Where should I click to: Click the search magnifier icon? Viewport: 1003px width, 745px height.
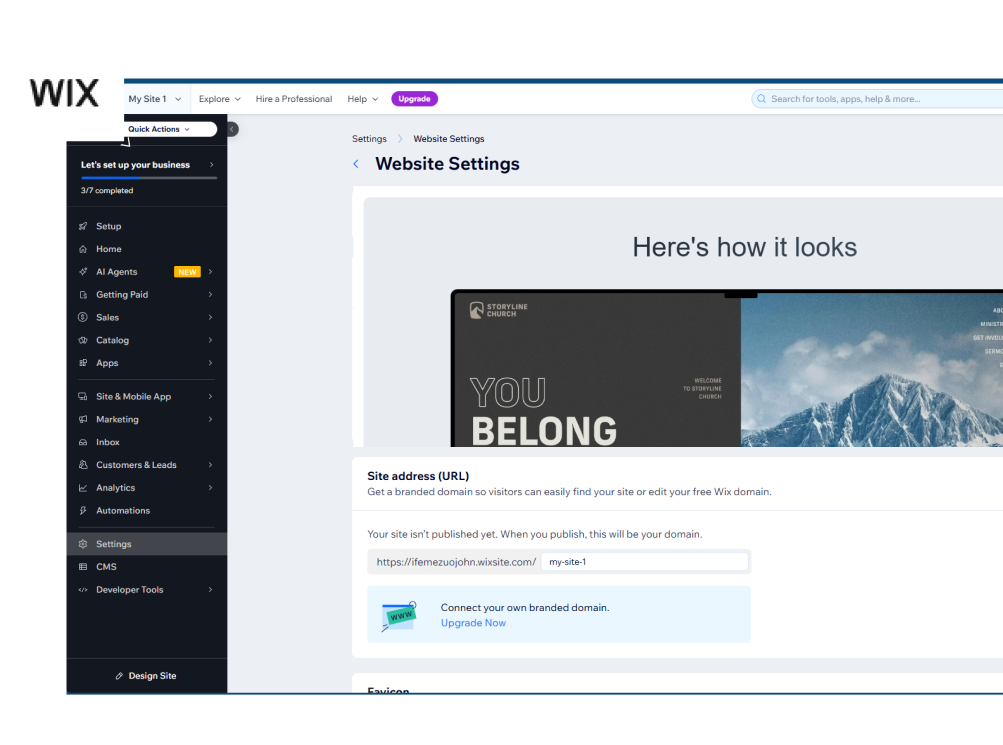761,98
